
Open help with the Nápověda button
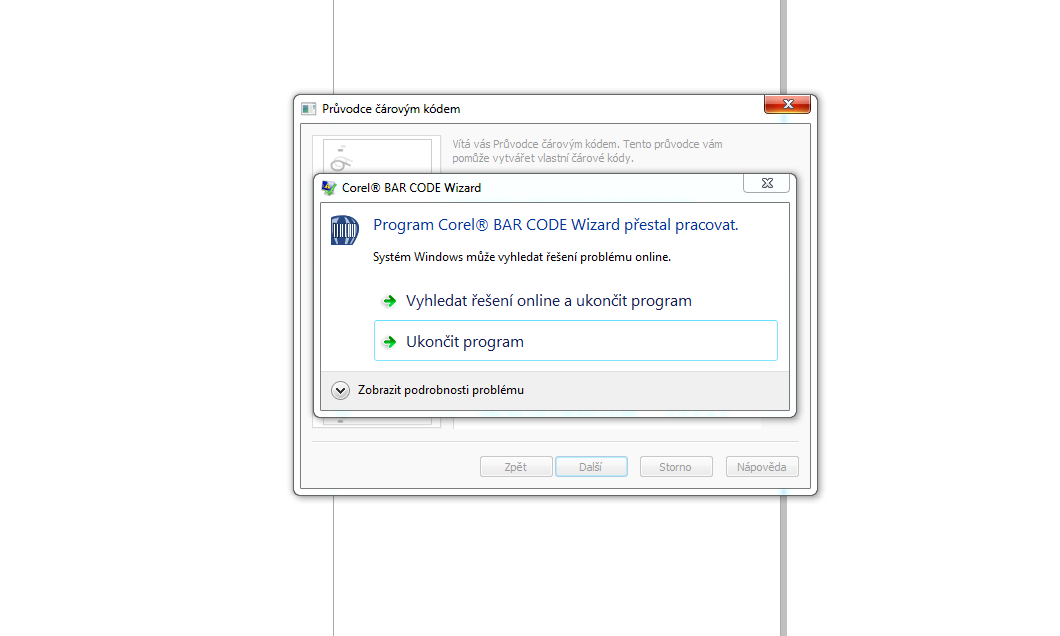762,467
